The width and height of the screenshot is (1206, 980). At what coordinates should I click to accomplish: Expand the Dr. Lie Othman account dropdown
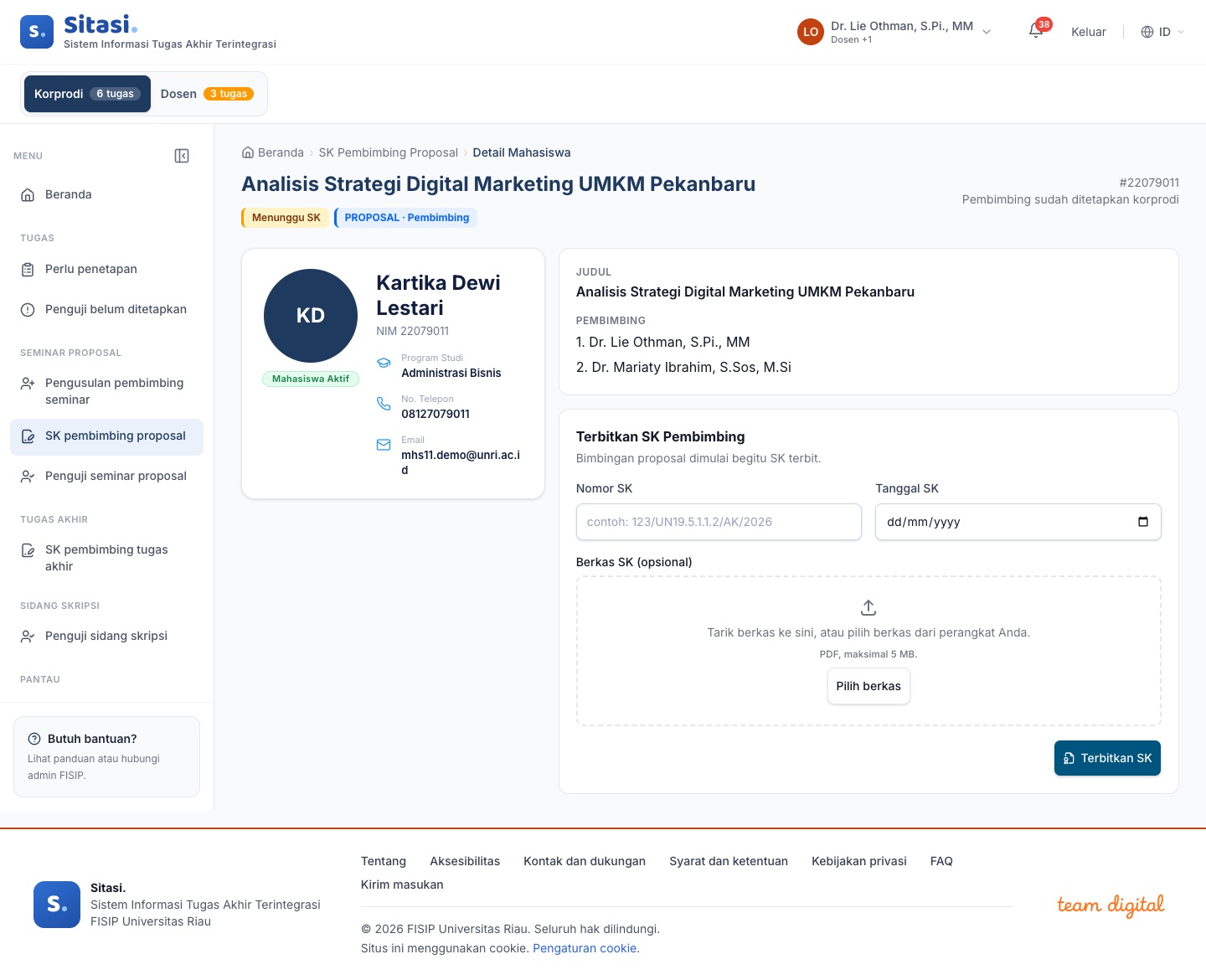click(987, 32)
